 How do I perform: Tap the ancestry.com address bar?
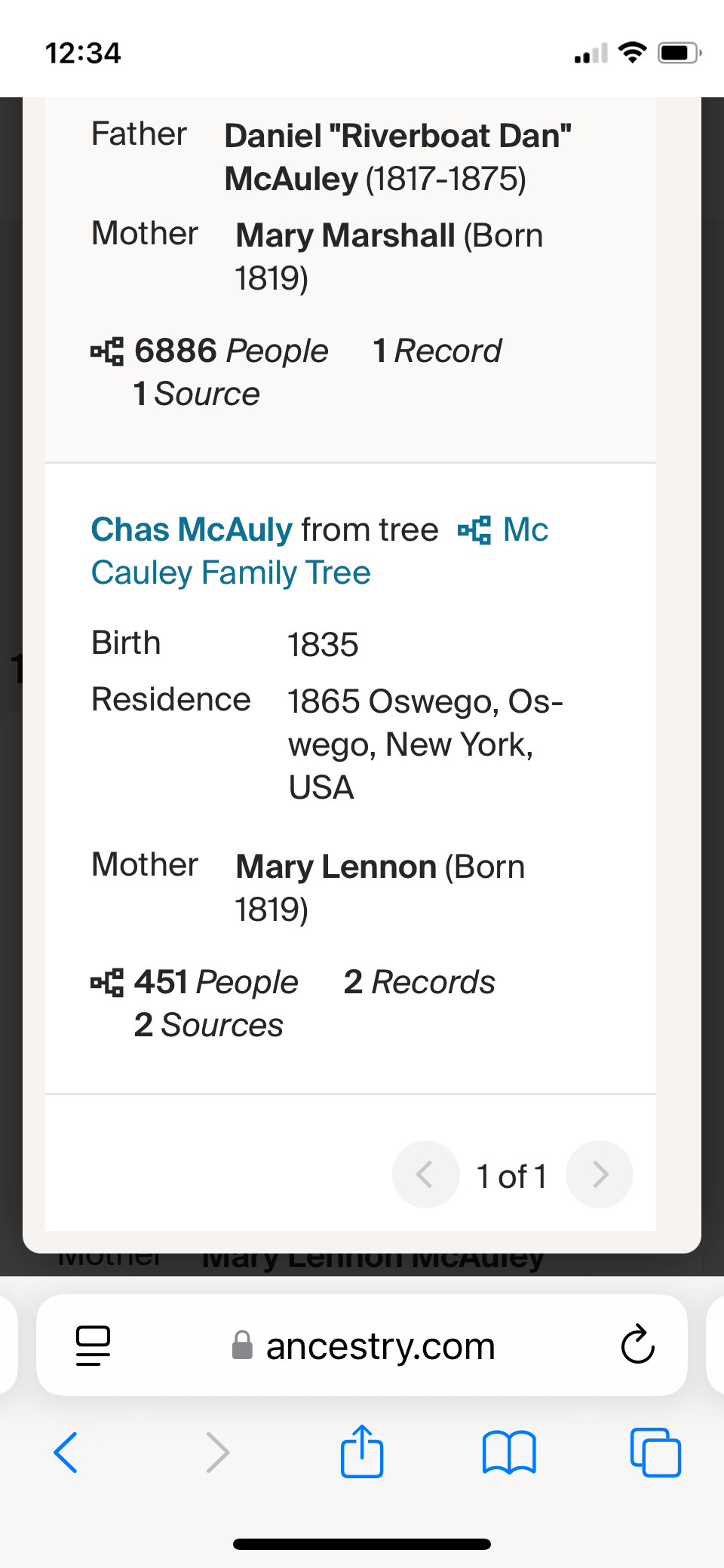tap(380, 1346)
